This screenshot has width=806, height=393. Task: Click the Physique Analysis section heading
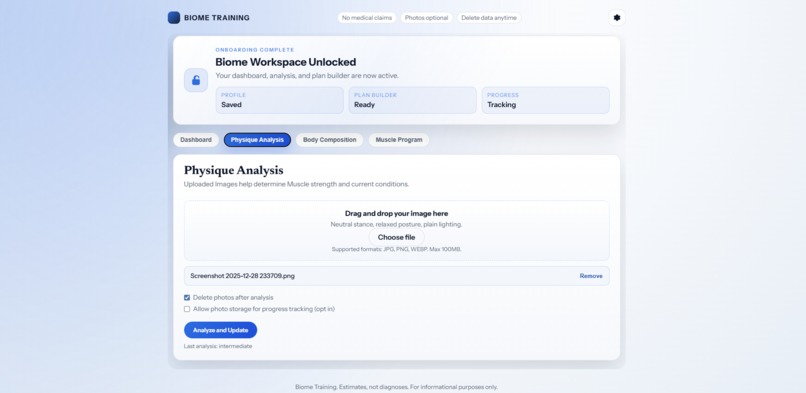234,170
